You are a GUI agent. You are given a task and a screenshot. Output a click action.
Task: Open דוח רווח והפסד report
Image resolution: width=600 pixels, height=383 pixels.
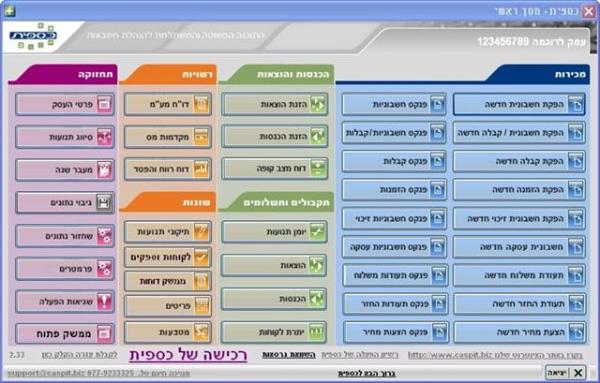click(x=168, y=169)
